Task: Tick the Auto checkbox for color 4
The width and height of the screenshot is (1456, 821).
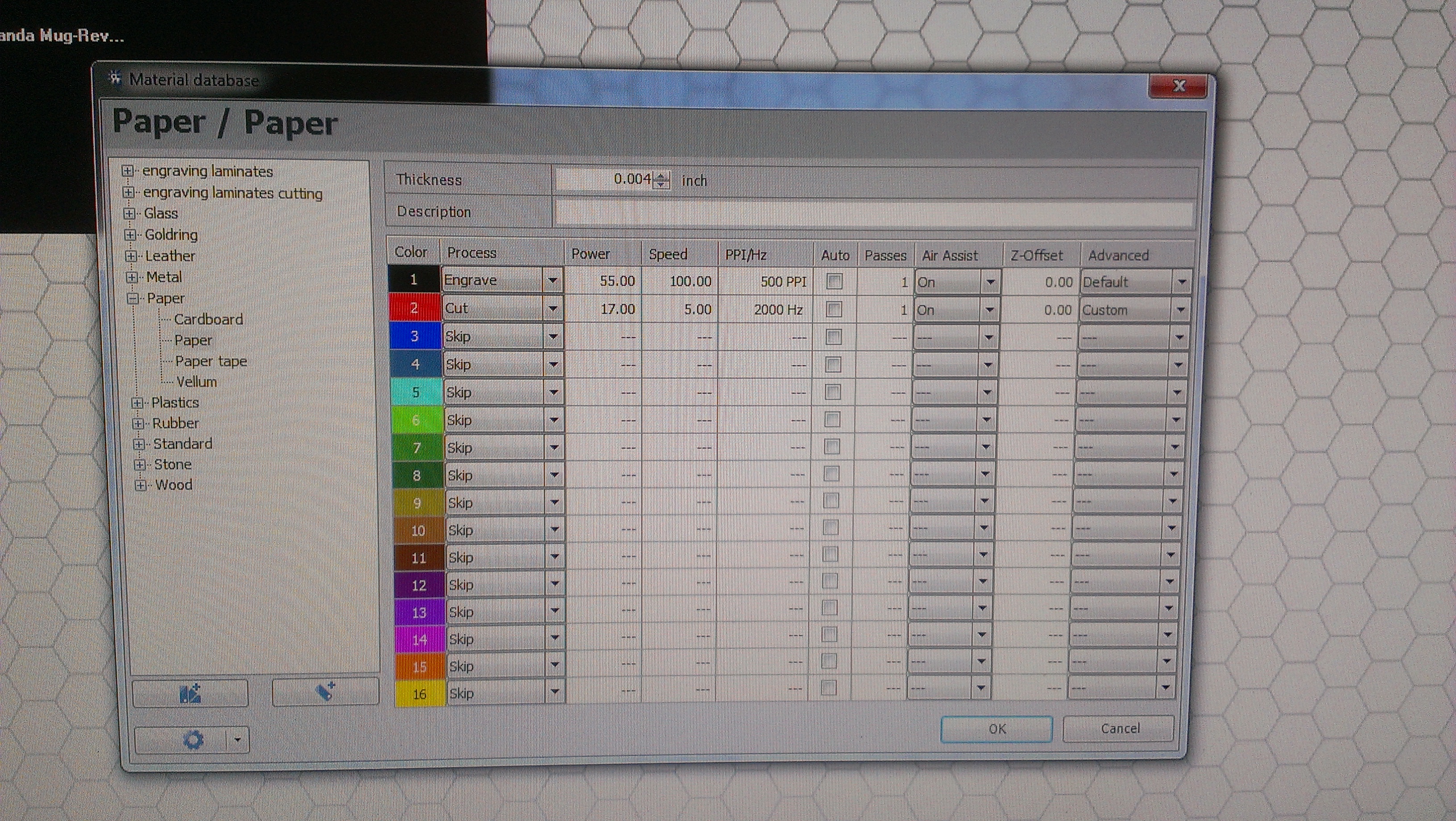Action: pyautogui.click(x=832, y=365)
